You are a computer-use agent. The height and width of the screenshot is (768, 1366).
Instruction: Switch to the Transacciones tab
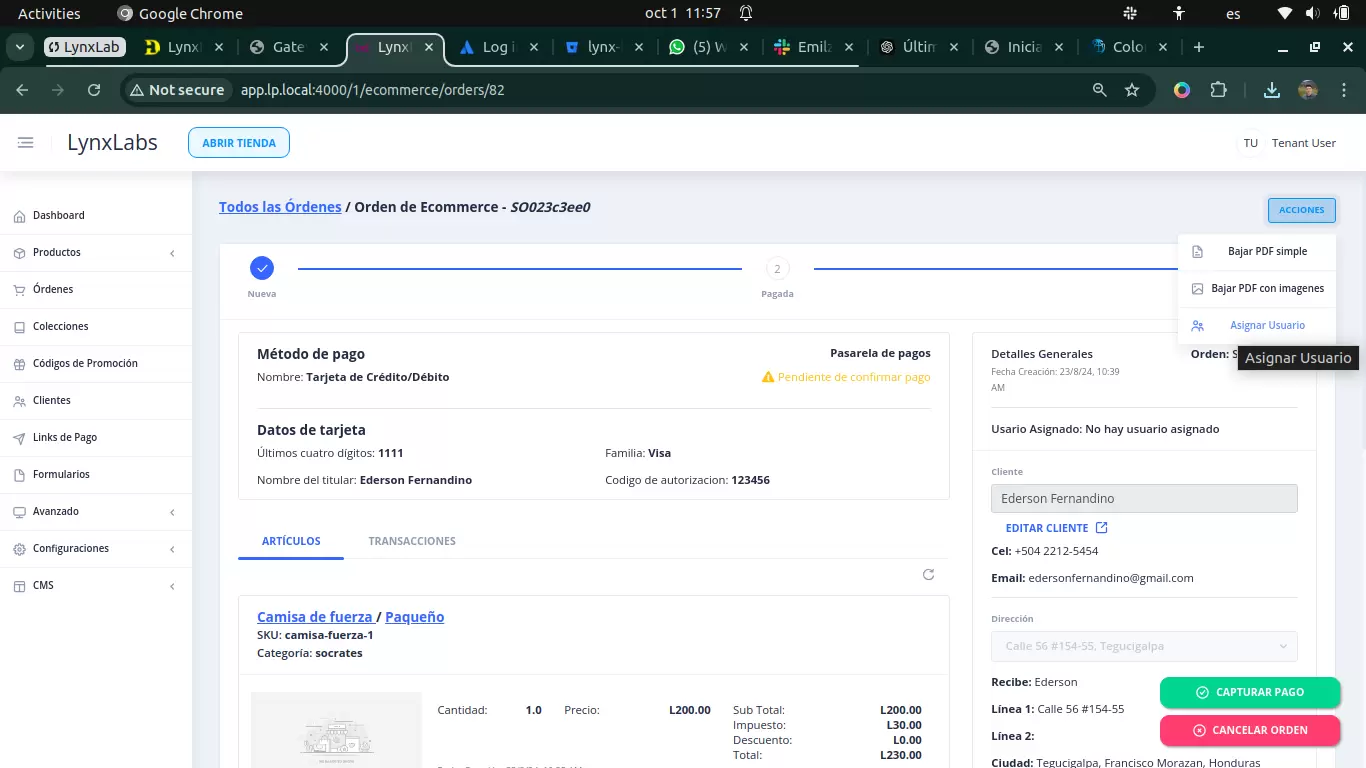pyautogui.click(x=412, y=541)
